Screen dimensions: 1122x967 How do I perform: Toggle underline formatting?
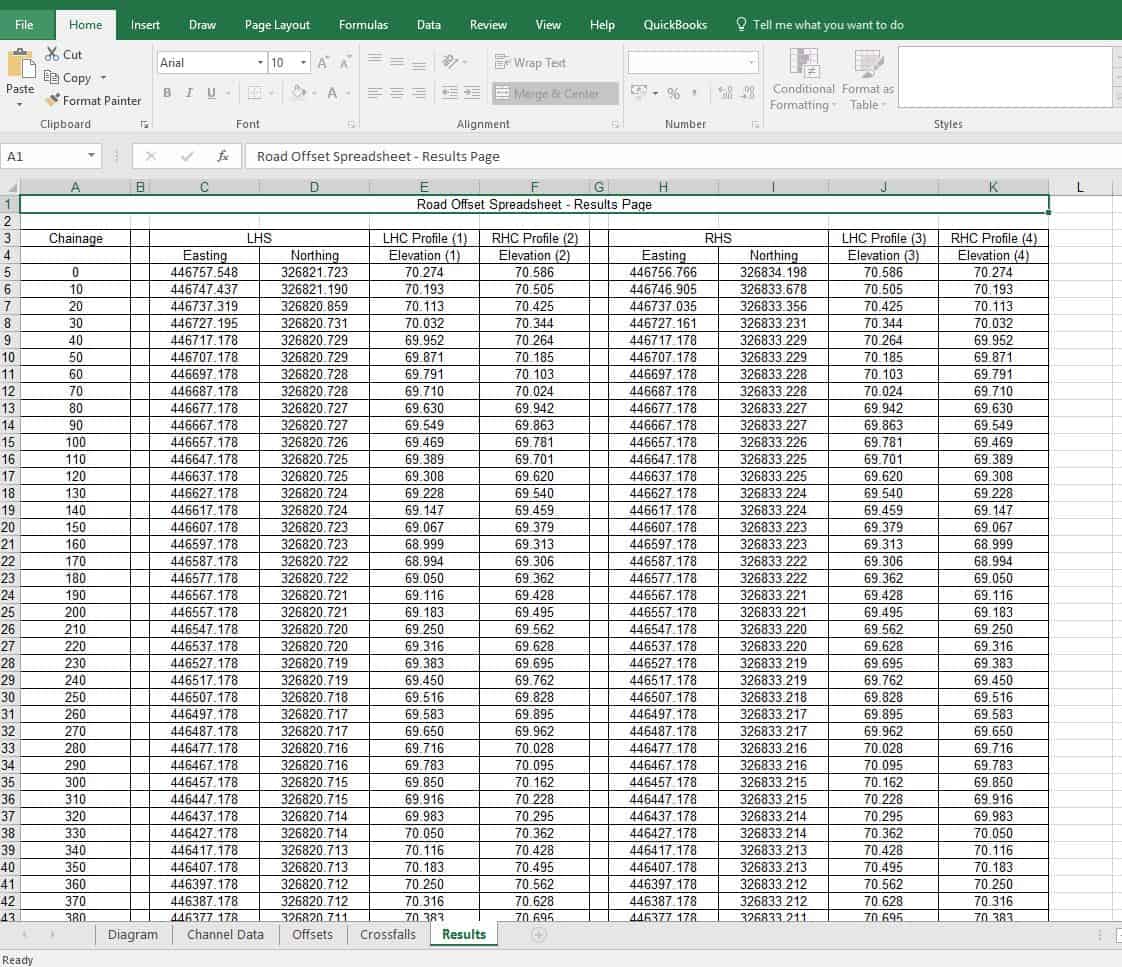click(211, 93)
